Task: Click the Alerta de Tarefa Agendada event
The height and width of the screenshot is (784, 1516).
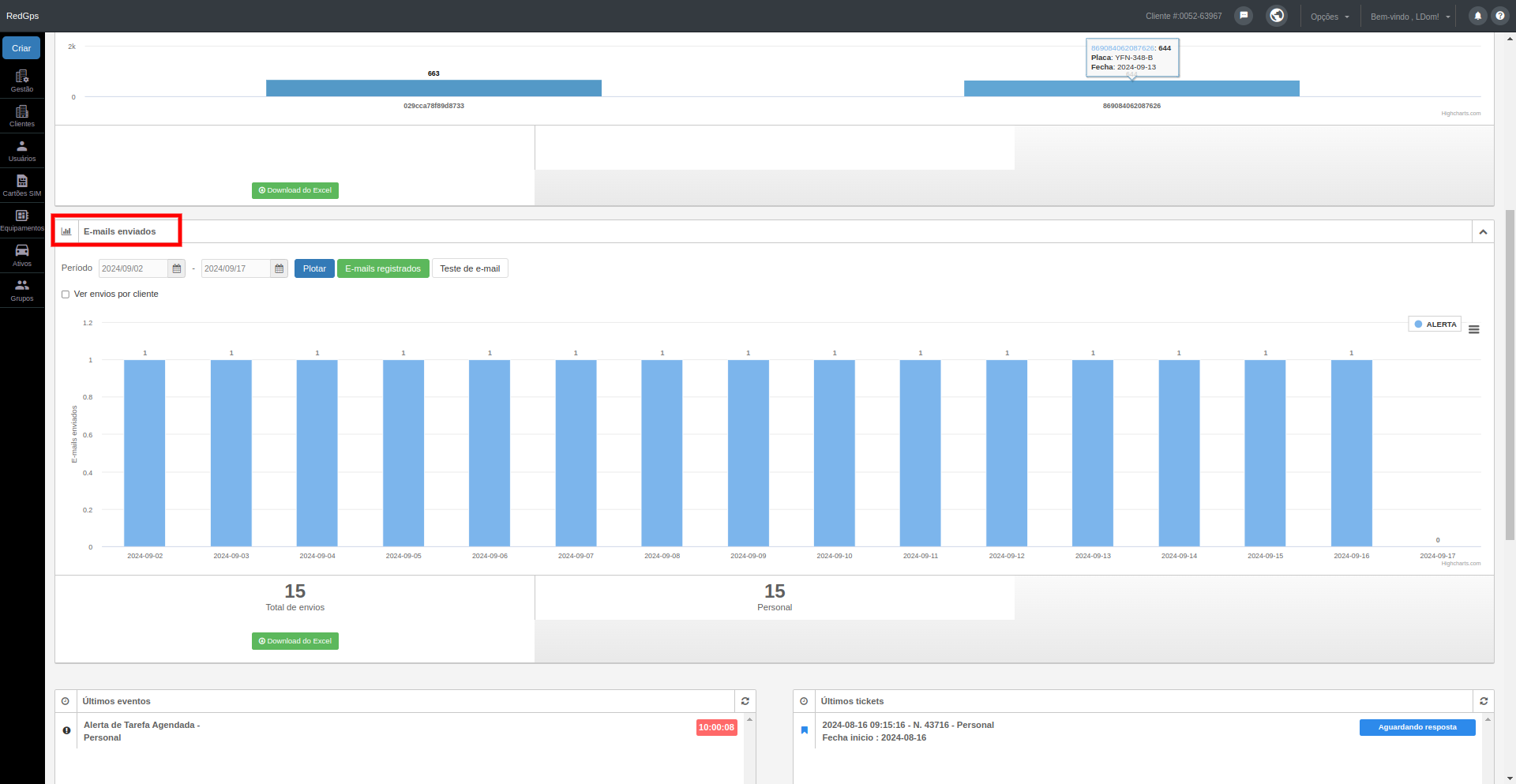Action: (142, 731)
